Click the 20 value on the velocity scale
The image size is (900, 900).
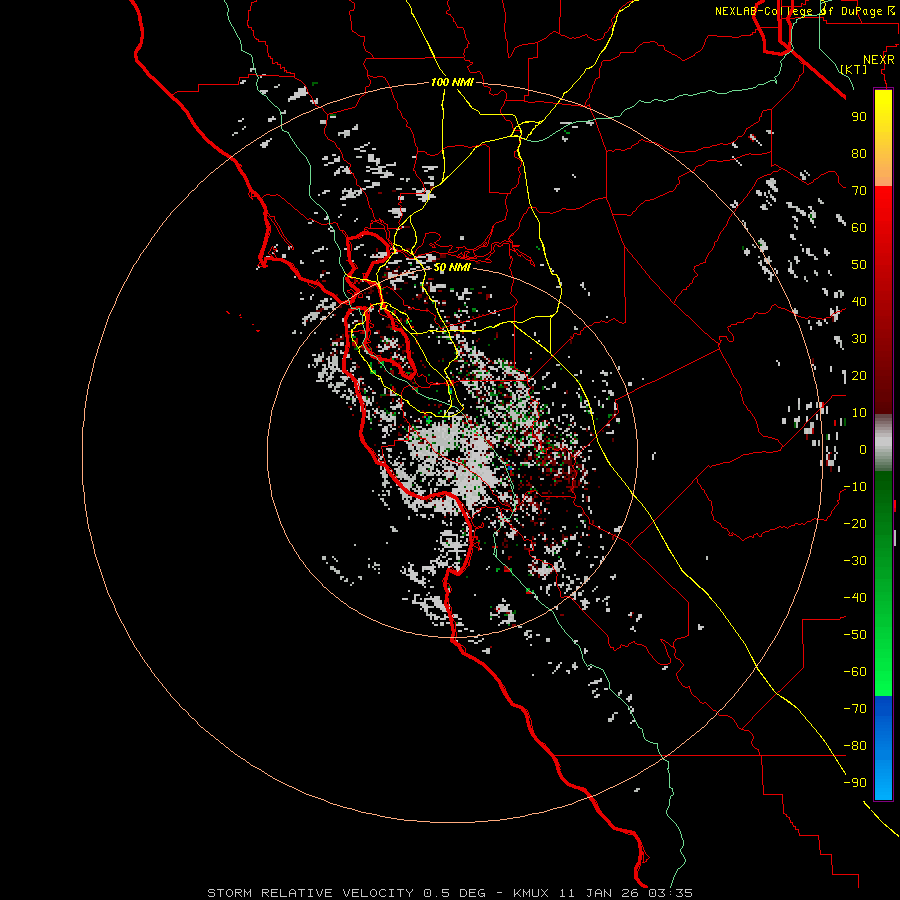click(859, 376)
